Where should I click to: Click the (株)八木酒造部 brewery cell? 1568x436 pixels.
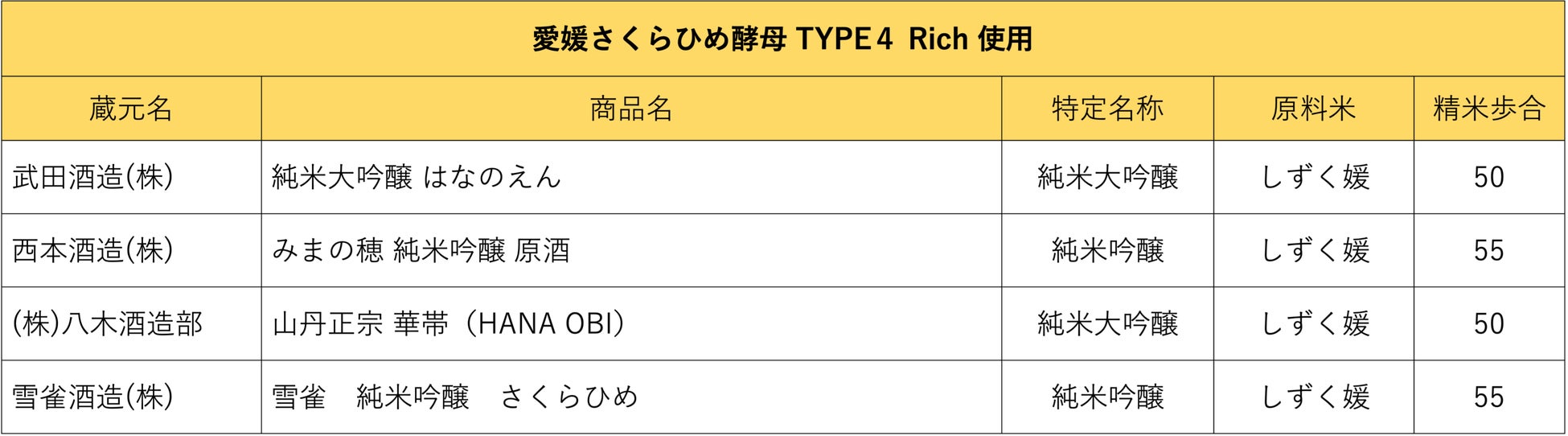click(107, 323)
